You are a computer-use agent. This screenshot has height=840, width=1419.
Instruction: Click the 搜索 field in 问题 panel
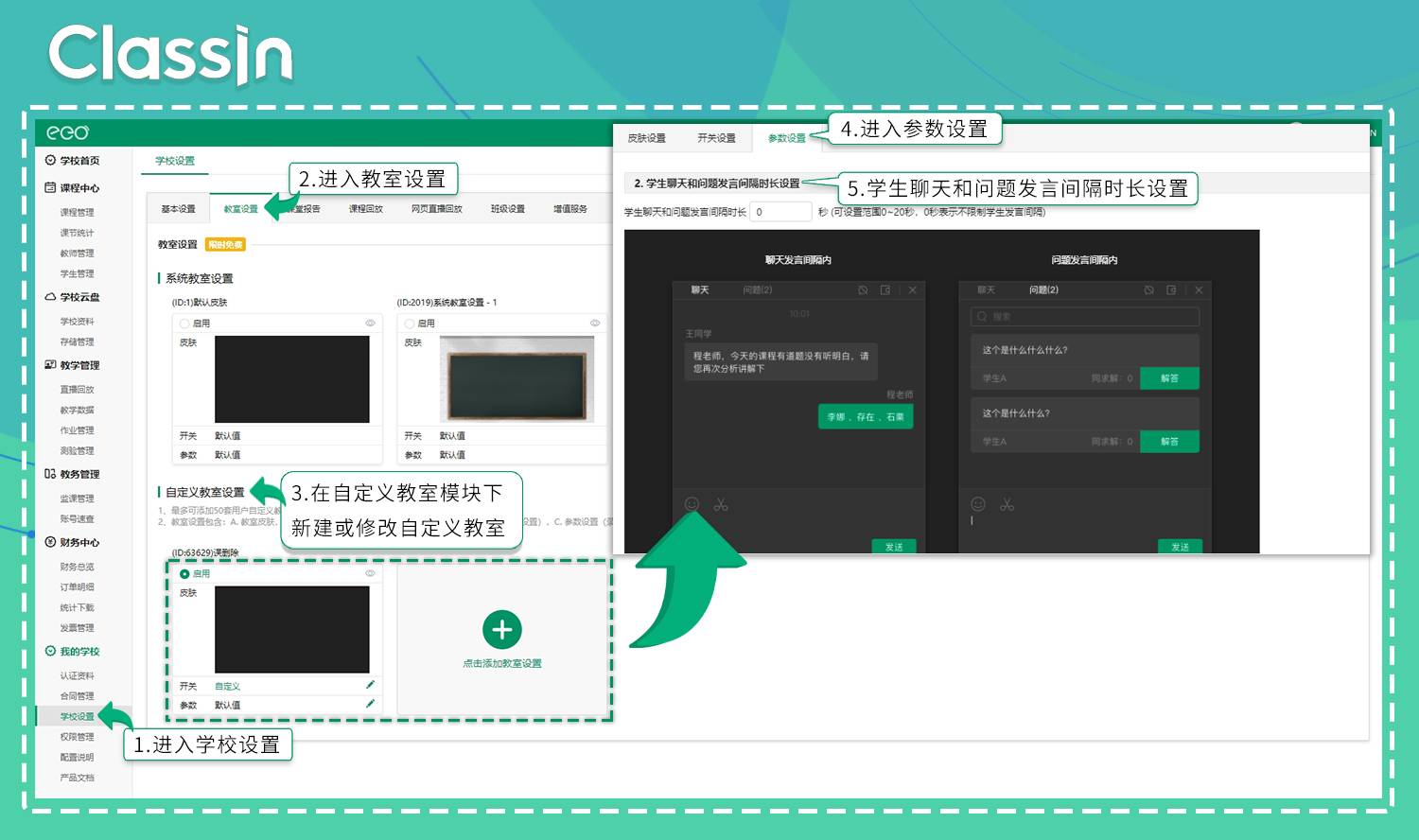click(x=1085, y=317)
